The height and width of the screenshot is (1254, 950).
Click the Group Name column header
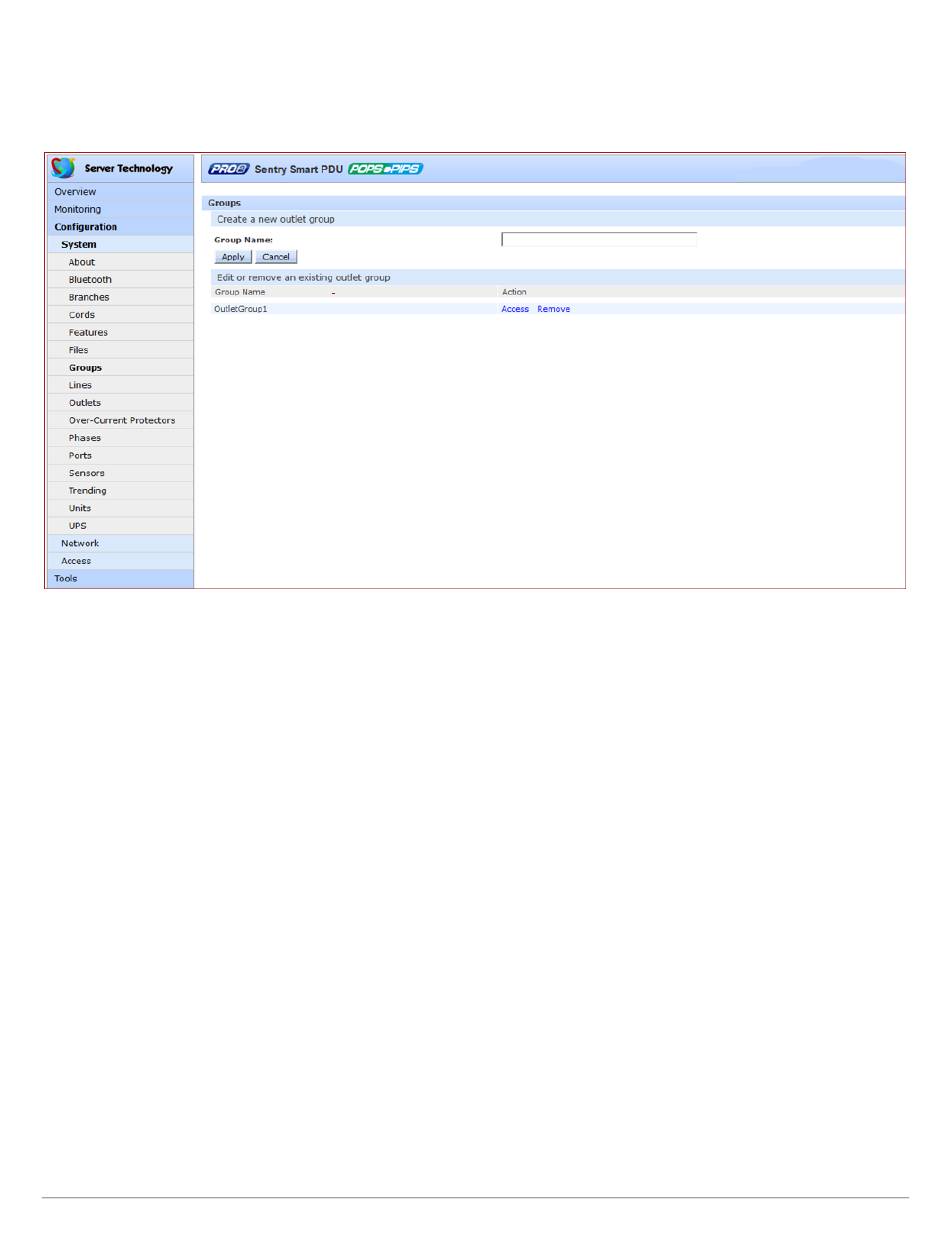click(240, 292)
